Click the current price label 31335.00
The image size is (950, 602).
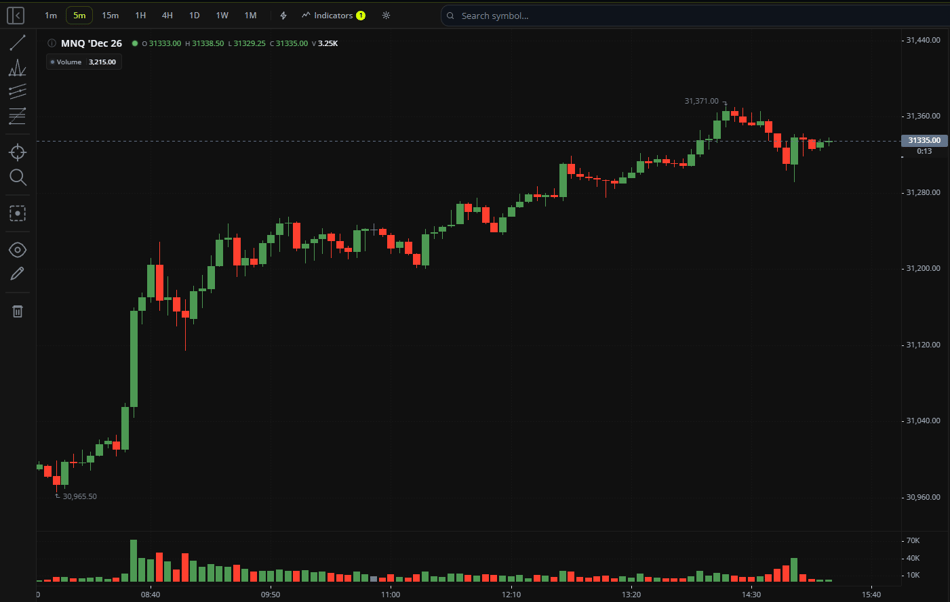coord(924,140)
